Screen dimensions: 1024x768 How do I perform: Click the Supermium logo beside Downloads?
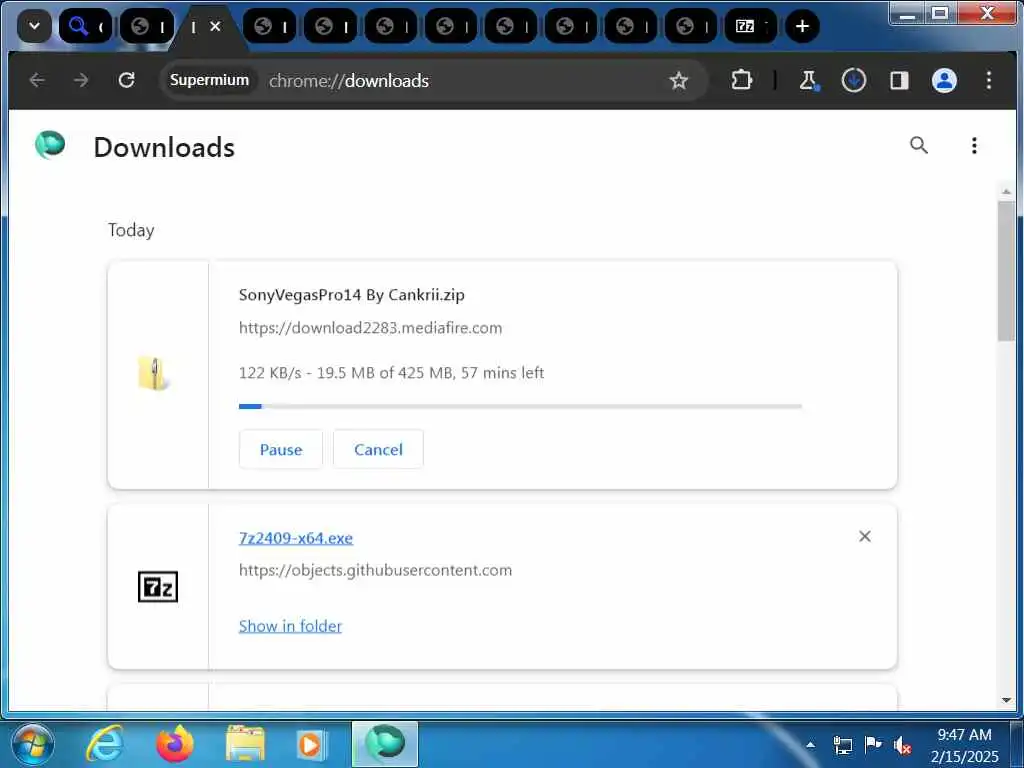pyautogui.click(x=50, y=145)
